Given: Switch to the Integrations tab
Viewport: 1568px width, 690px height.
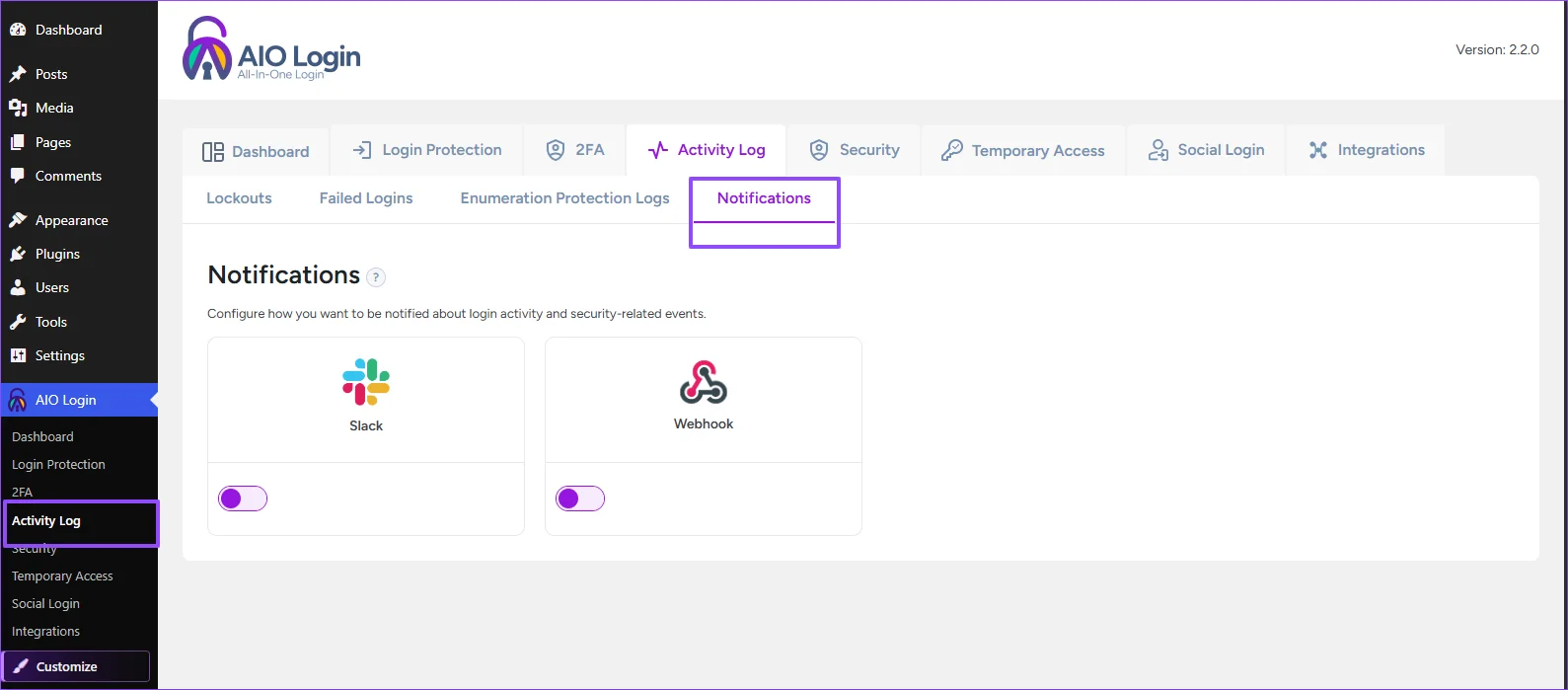Looking at the screenshot, I should point(1367,150).
